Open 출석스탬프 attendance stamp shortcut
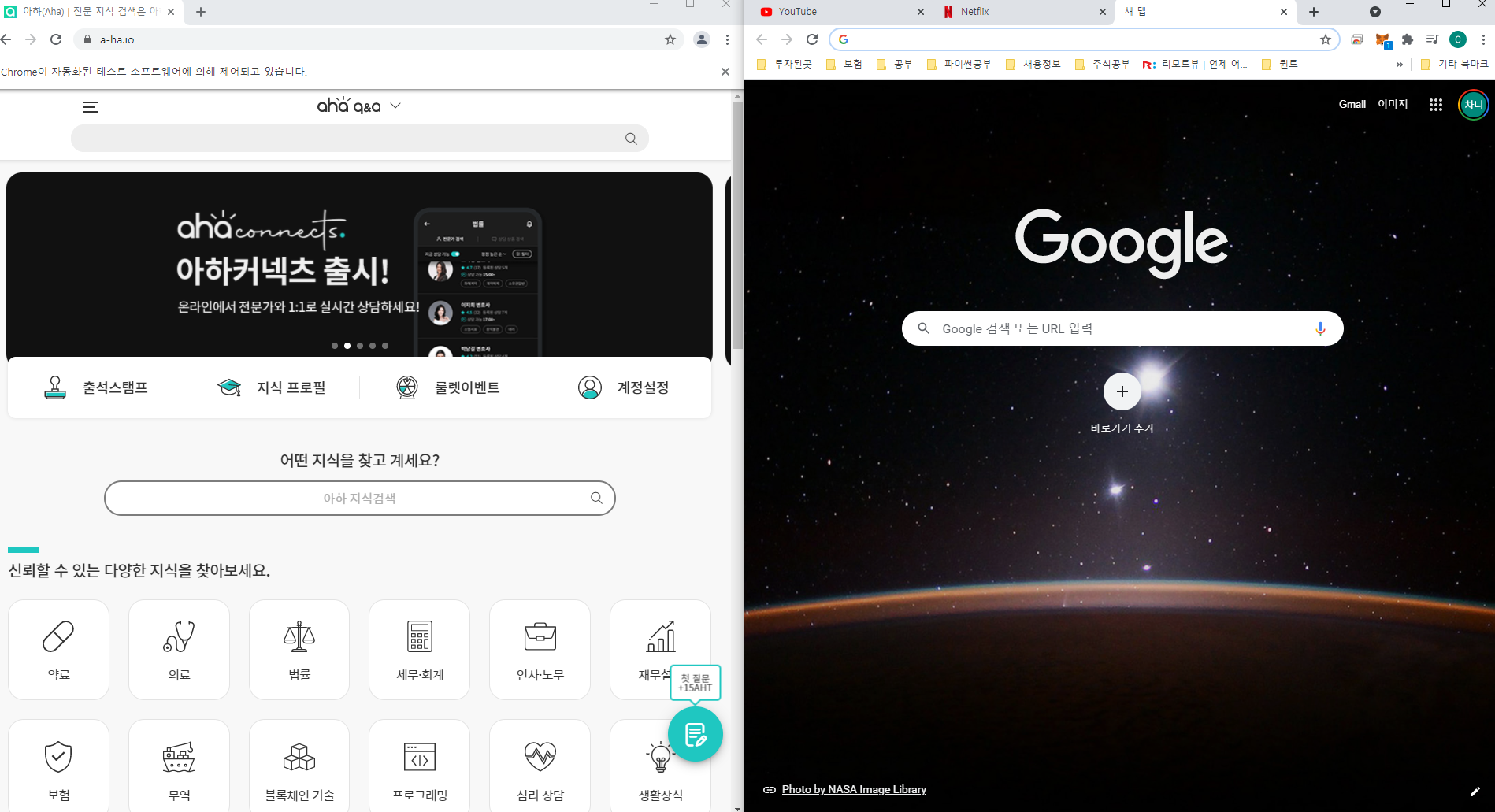1495x812 pixels. click(x=96, y=387)
